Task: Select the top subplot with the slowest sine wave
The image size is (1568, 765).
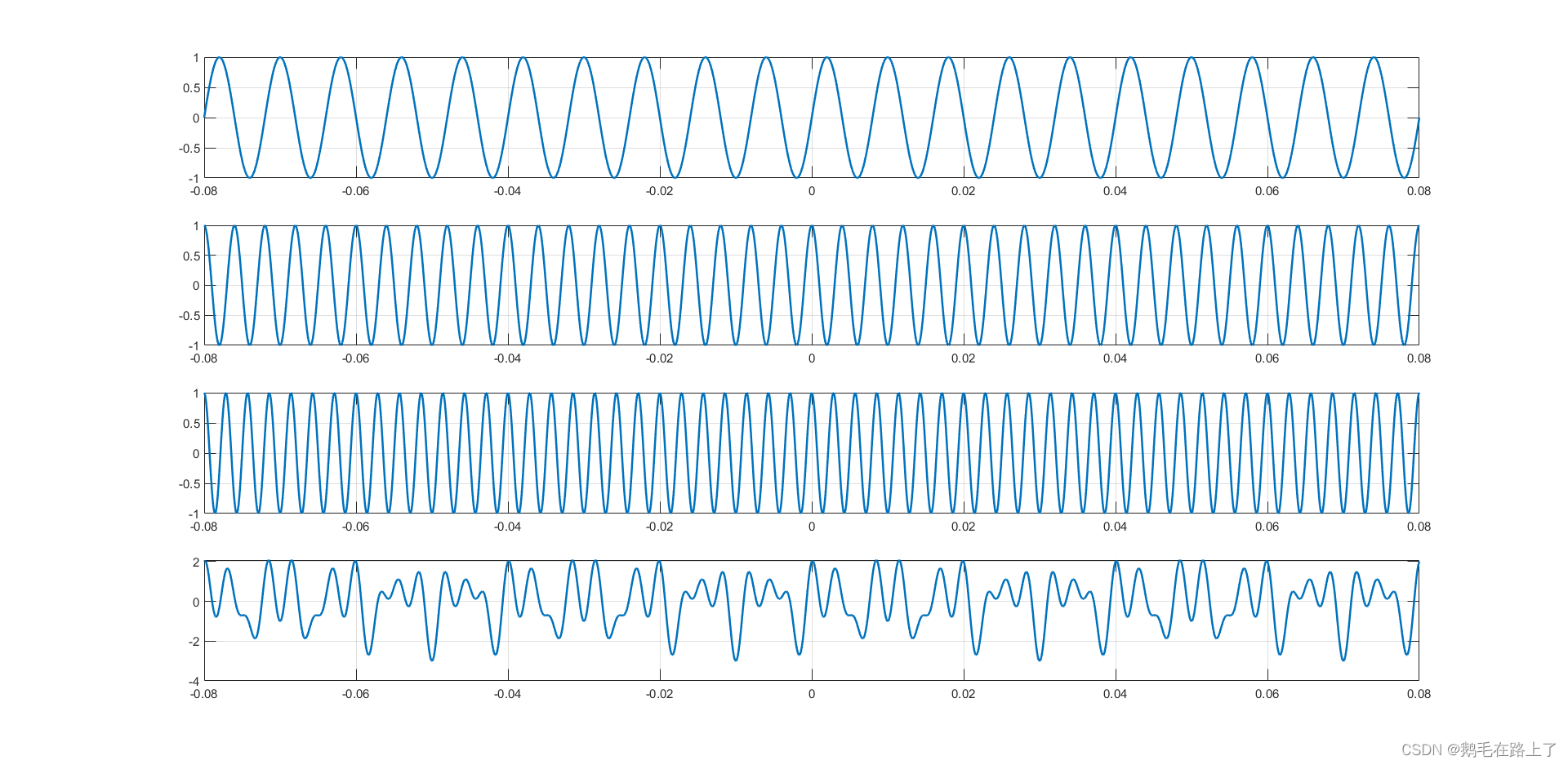Action: click(811, 118)
